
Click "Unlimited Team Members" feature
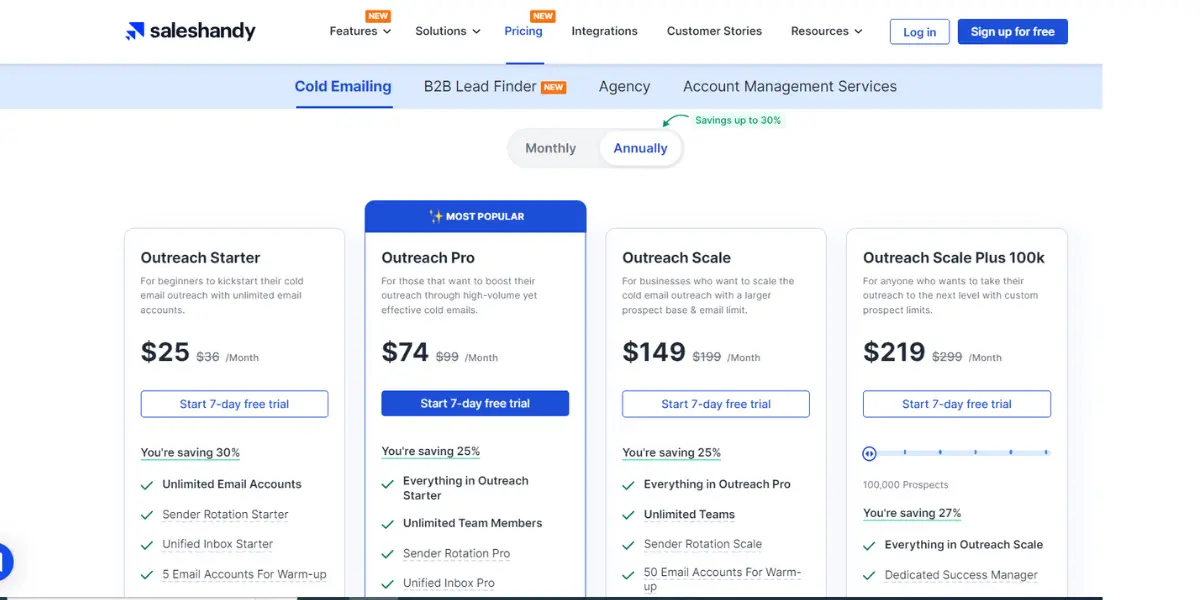click(473, 523)
